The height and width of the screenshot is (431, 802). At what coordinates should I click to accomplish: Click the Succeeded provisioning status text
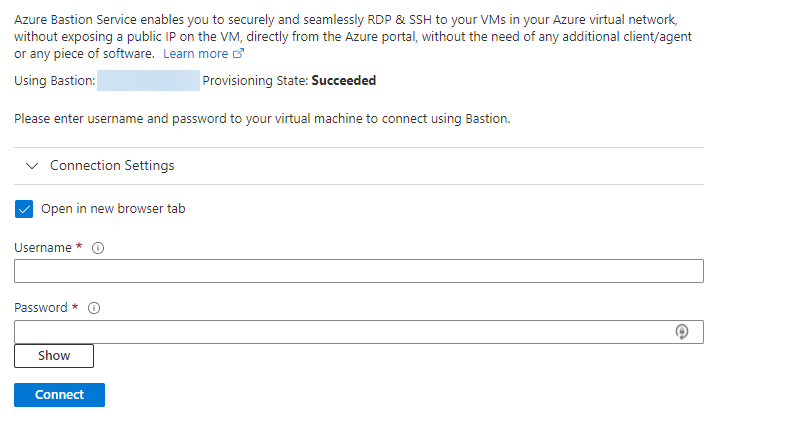[344, 81]
